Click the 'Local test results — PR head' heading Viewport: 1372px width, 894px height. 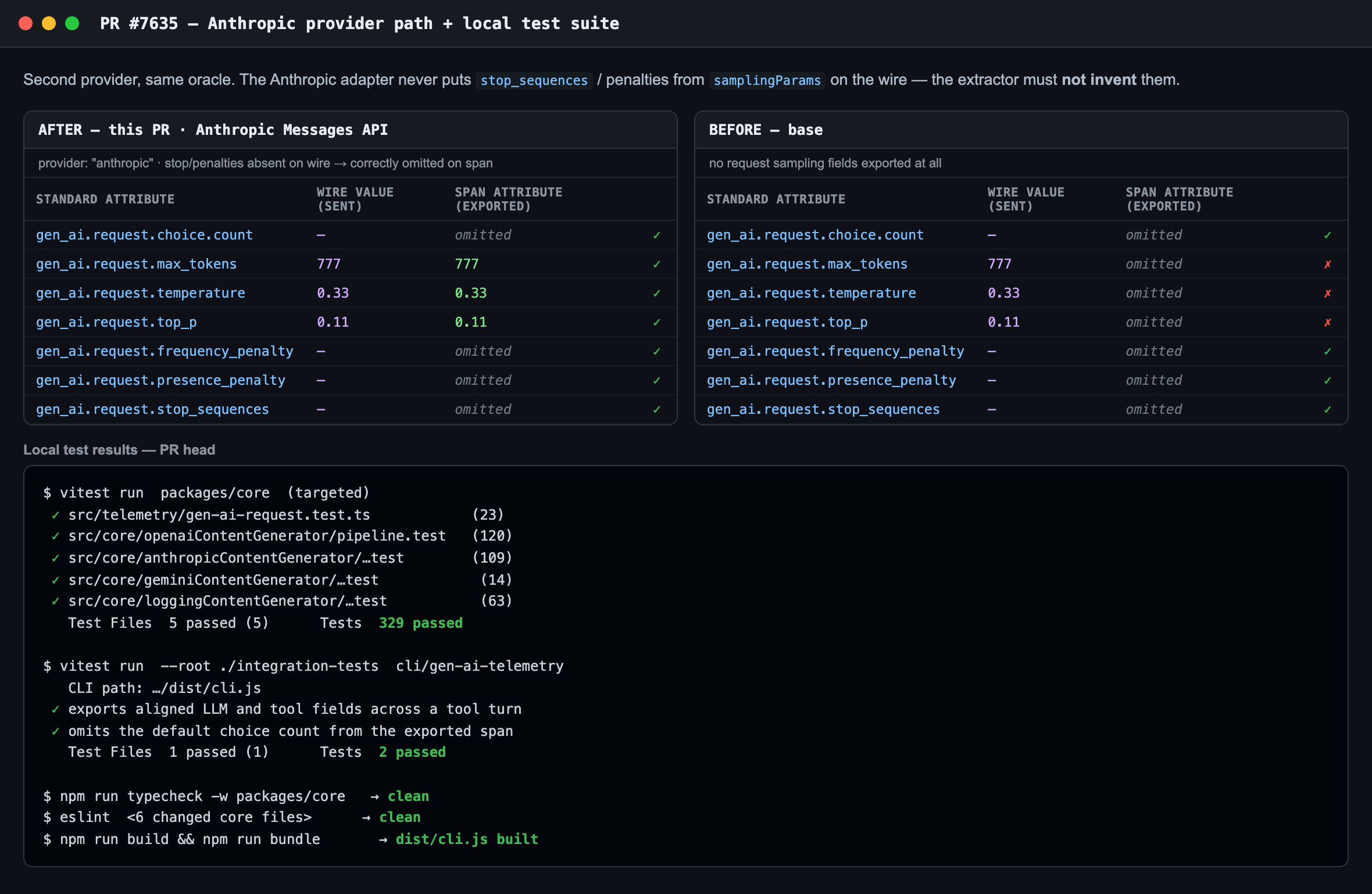119,450
